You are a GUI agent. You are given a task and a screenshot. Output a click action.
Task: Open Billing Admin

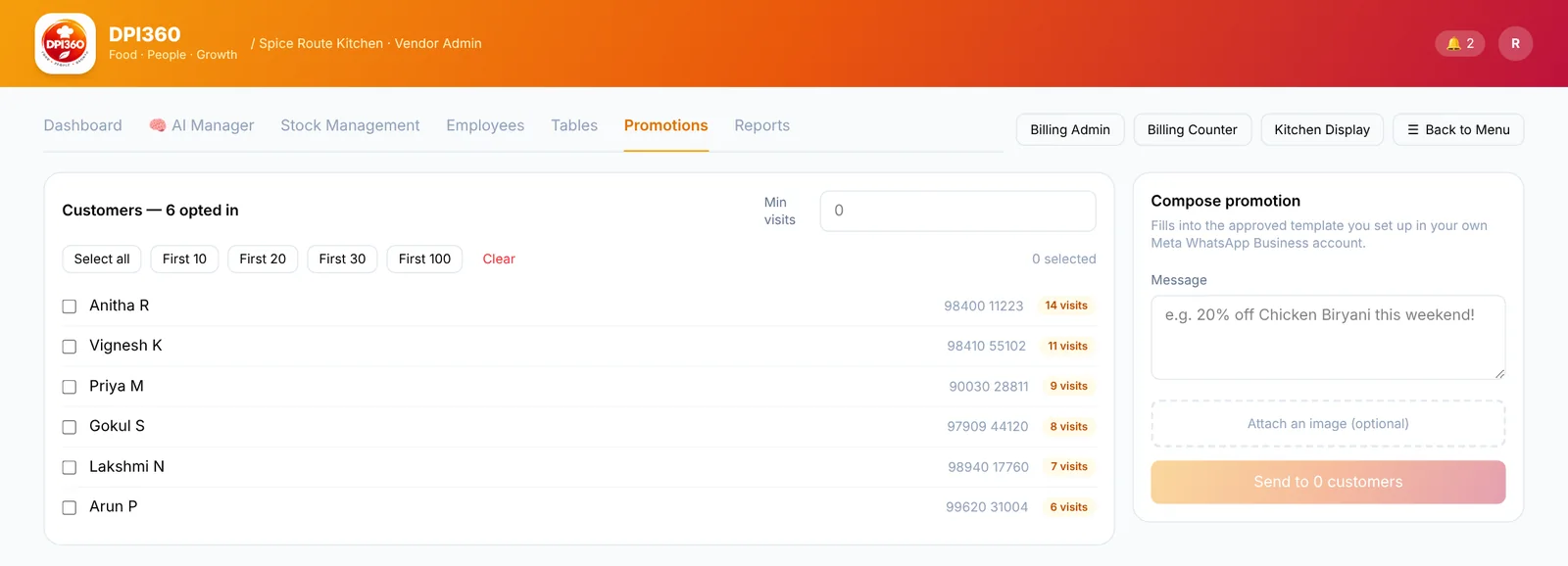(1070, 129)
